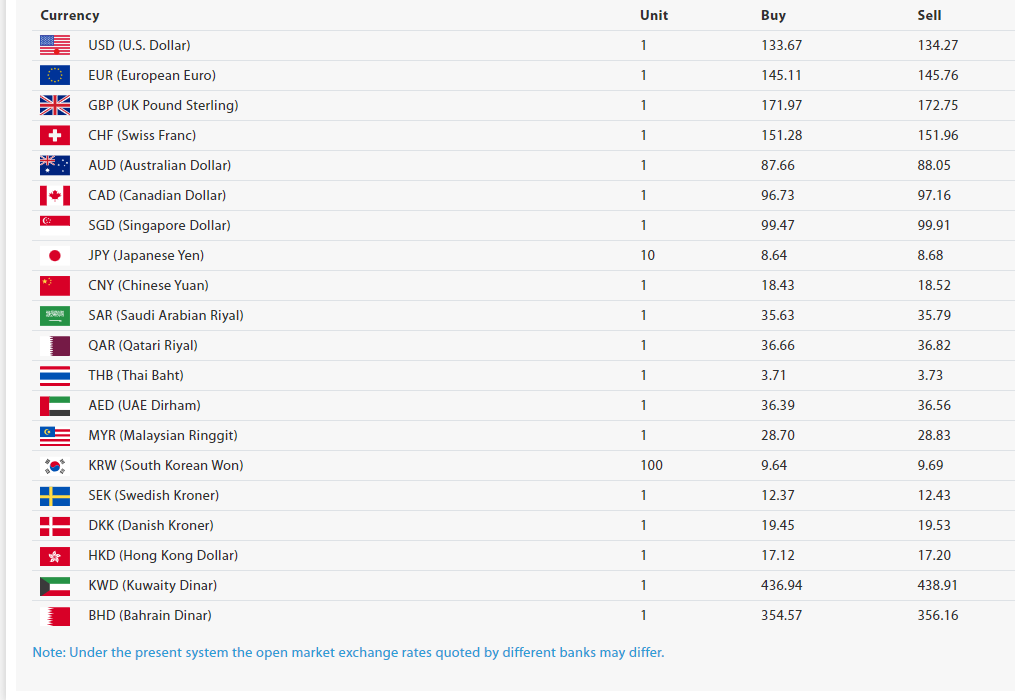Select the Currency column header
The width and height of the screenshot is (1015, 700).
pos(70,15)
